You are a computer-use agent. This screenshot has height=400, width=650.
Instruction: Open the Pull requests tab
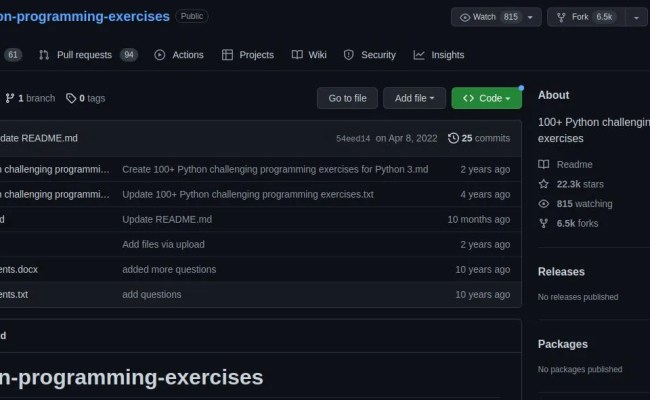coord(88,55)
